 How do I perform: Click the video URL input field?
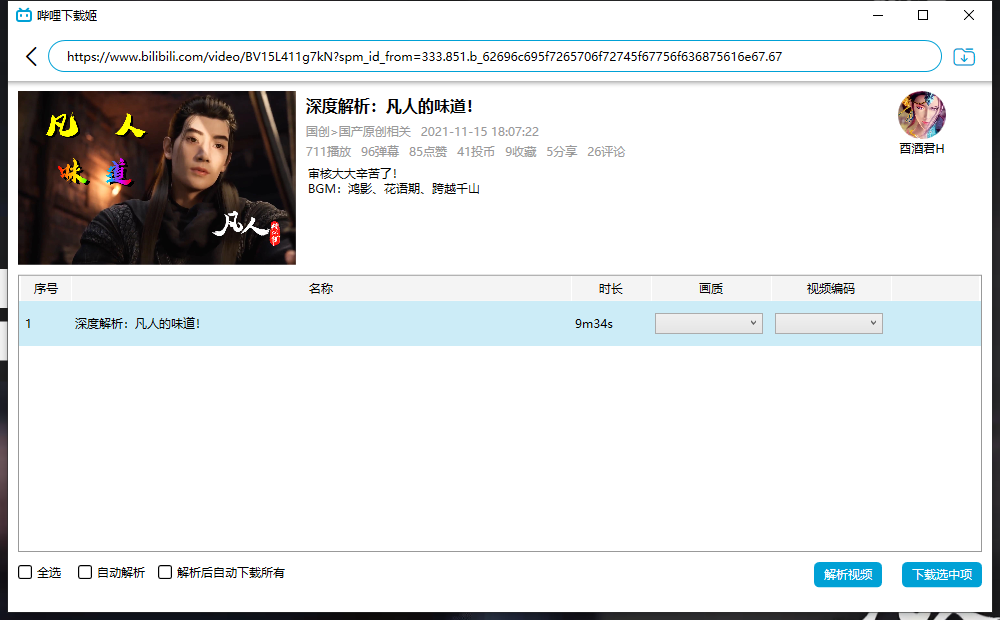(495, 57)
